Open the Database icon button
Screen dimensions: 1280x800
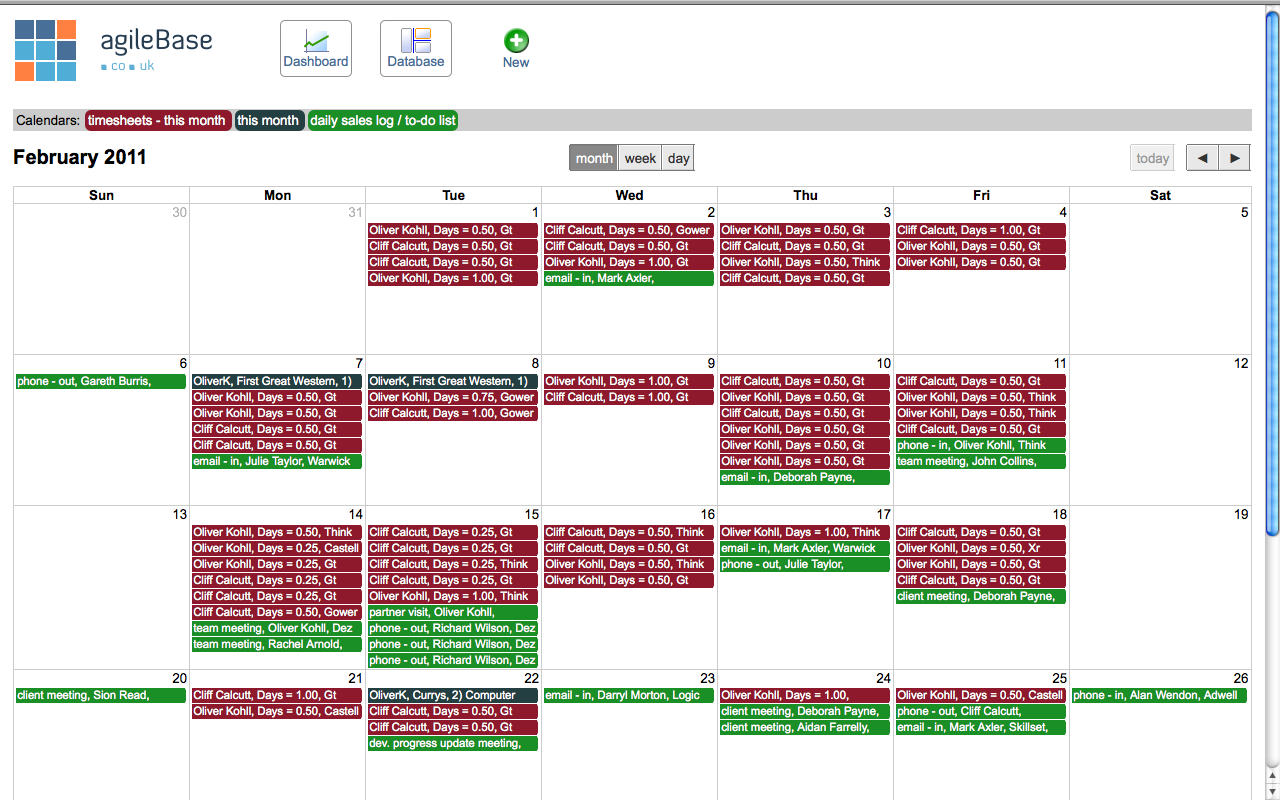click(x=416, y=48)
